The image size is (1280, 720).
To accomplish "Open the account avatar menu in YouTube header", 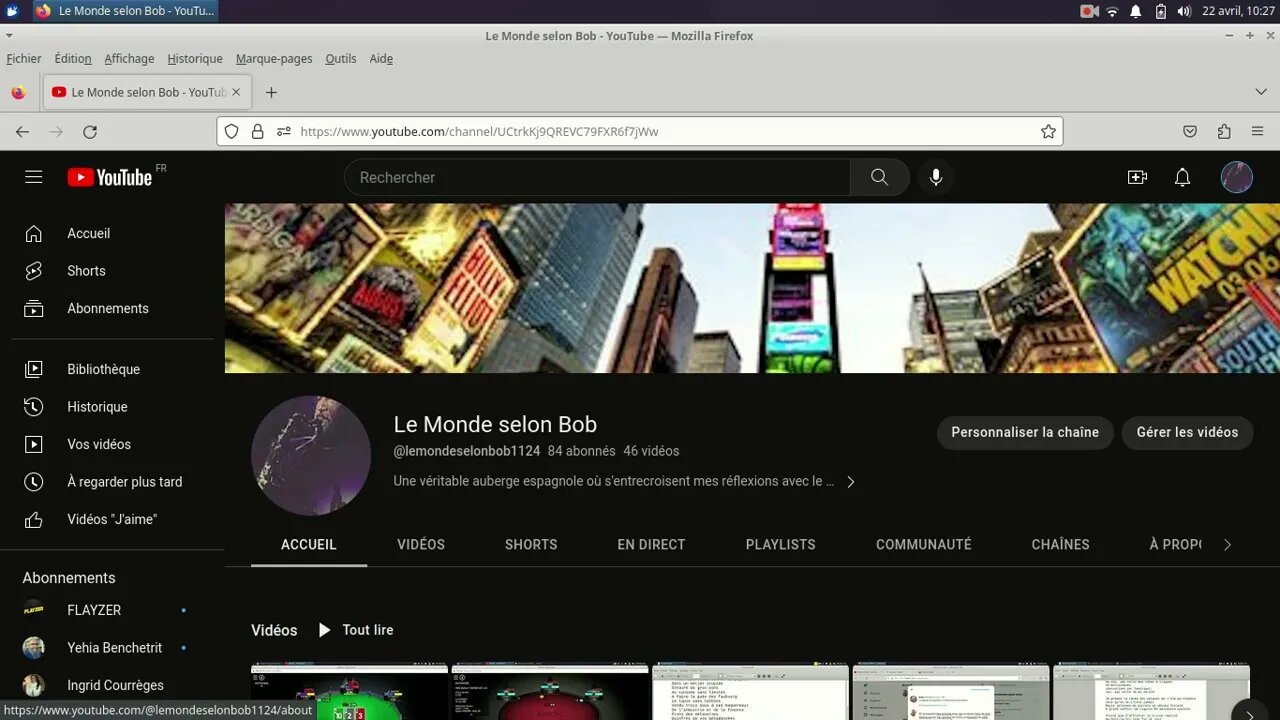I will (x=1237, y=177).
